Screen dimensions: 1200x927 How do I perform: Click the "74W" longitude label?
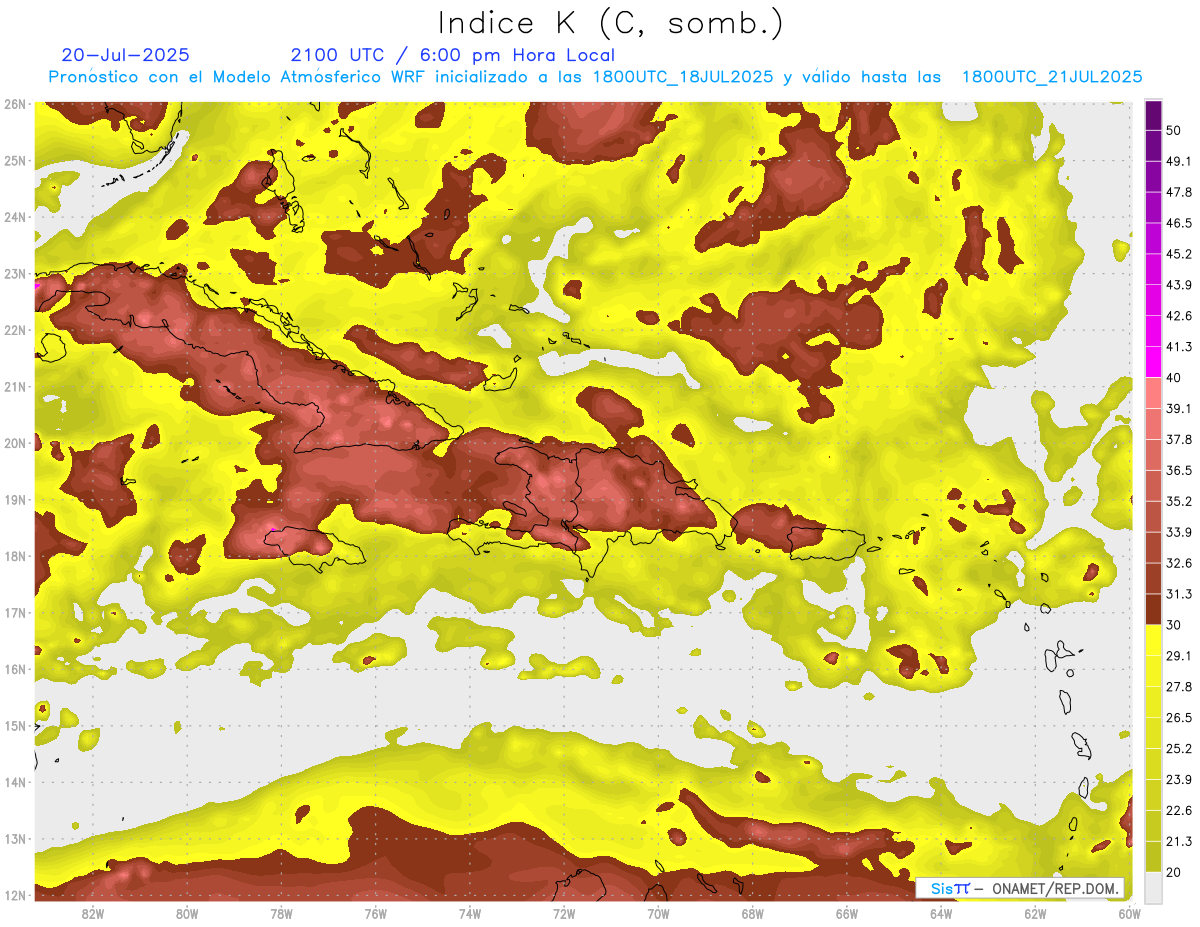point(470,912)
